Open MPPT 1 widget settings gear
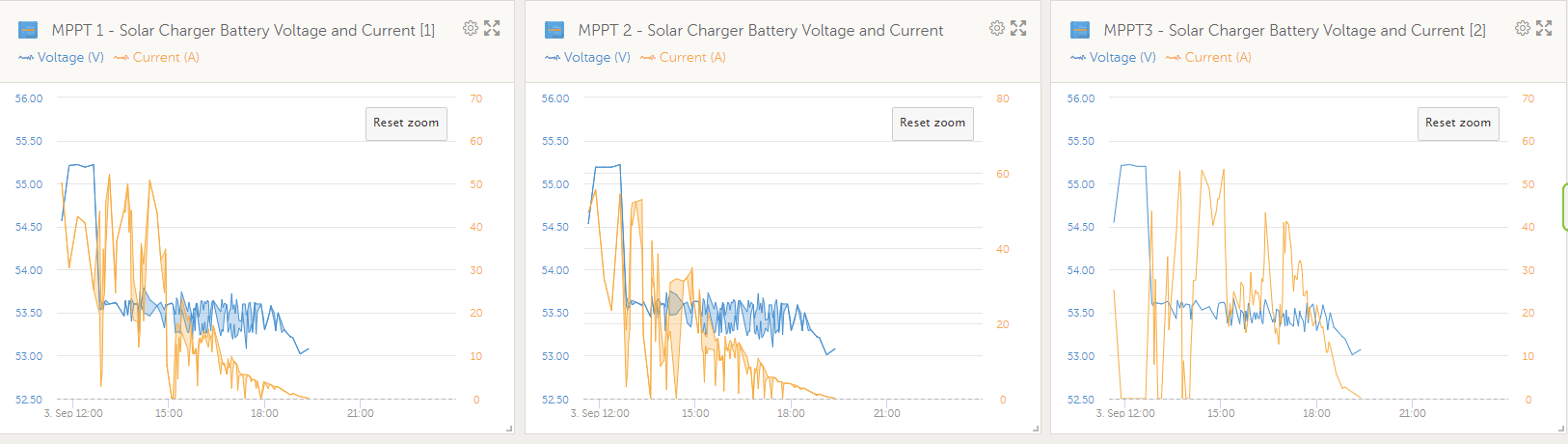The image size is (1568, 444). [471, 28]
